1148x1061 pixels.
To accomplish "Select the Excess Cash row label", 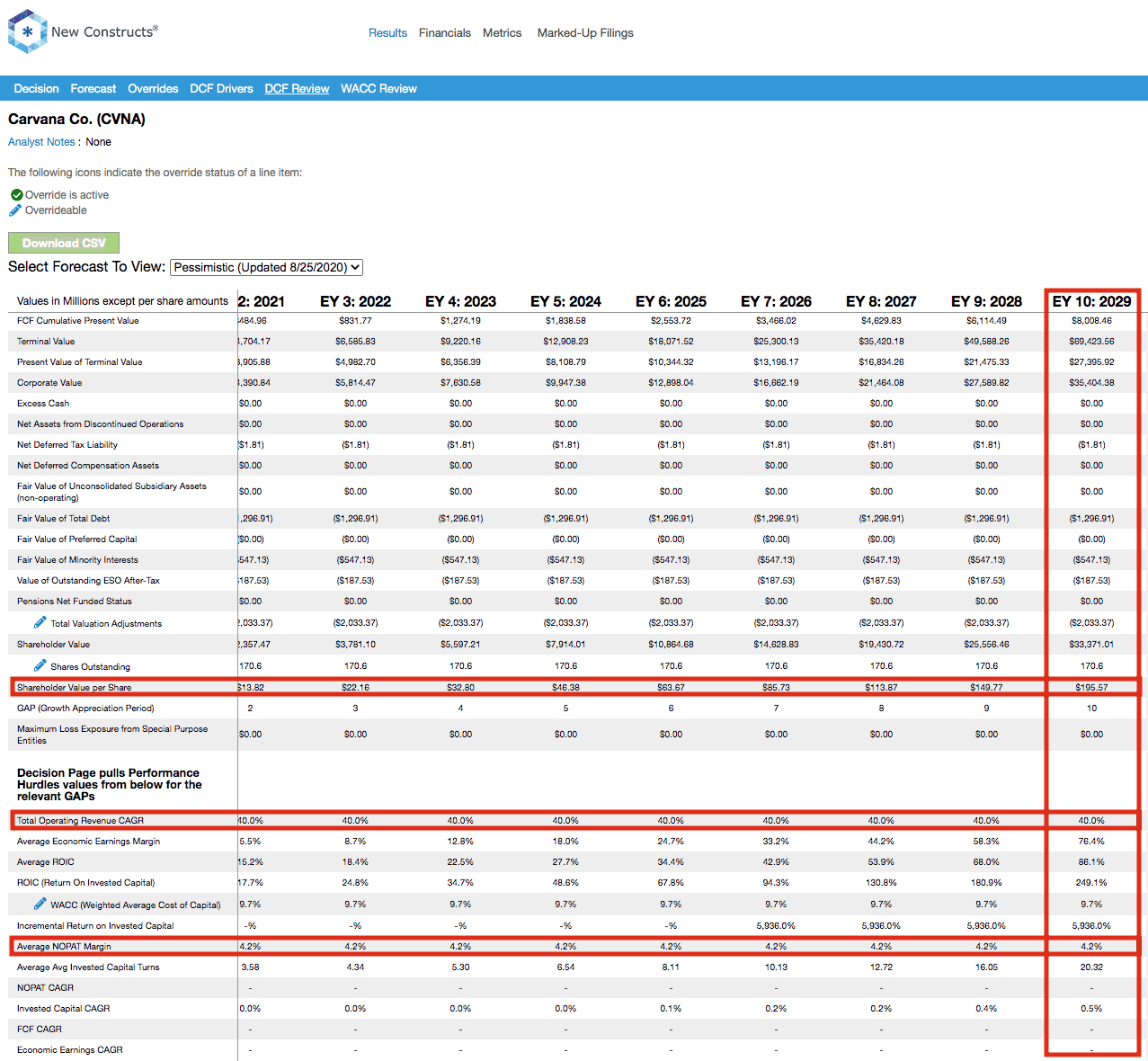I will (43, 403).
